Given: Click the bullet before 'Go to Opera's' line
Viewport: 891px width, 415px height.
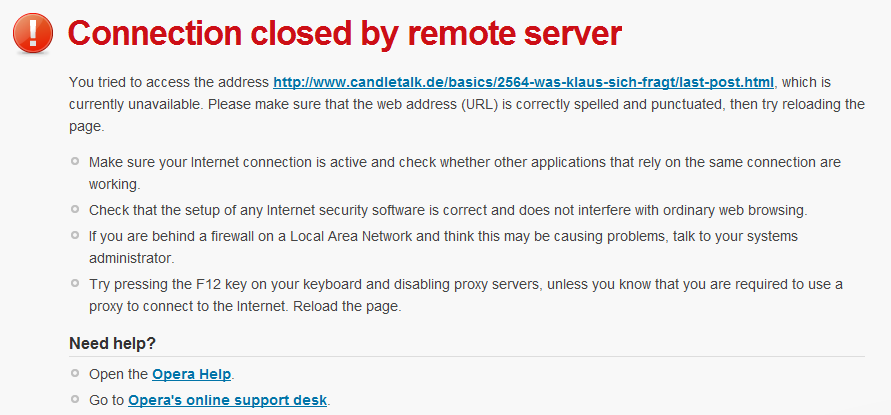Looking at the screenshot, I should (x=75, y=399).
